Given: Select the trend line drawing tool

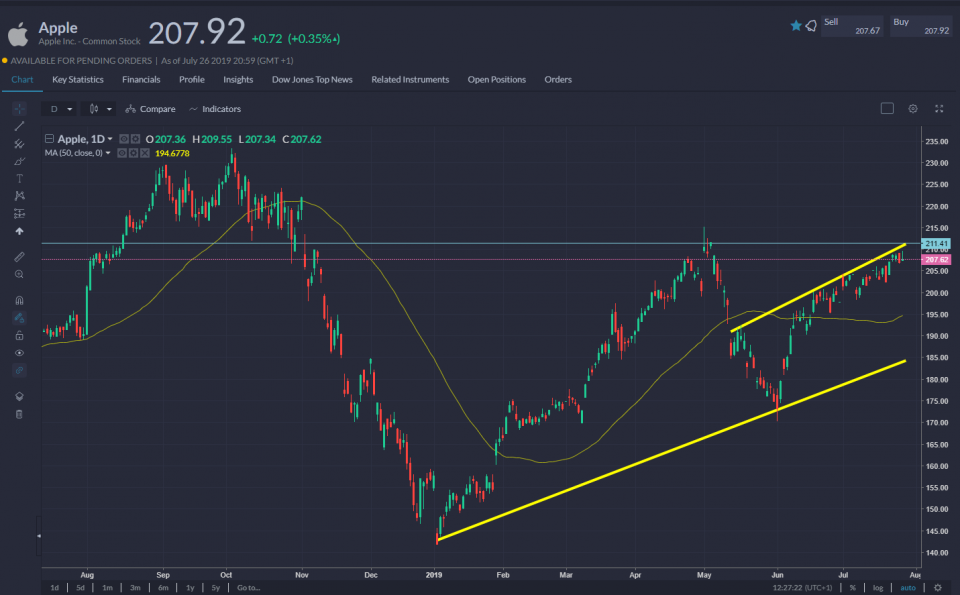Looking at the screenshot, I should pyautogui.click(x=19, y=126).
